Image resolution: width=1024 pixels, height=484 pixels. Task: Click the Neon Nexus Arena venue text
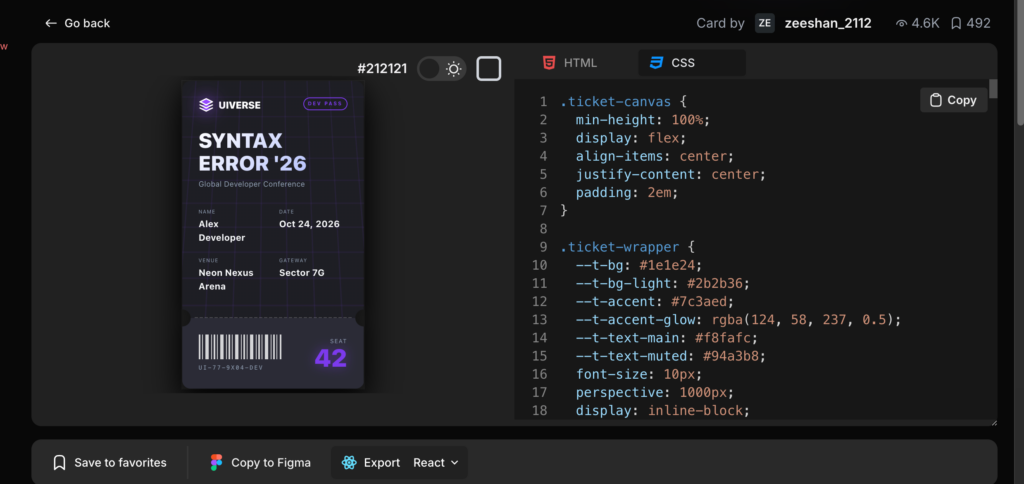click(x=225, y=280)
